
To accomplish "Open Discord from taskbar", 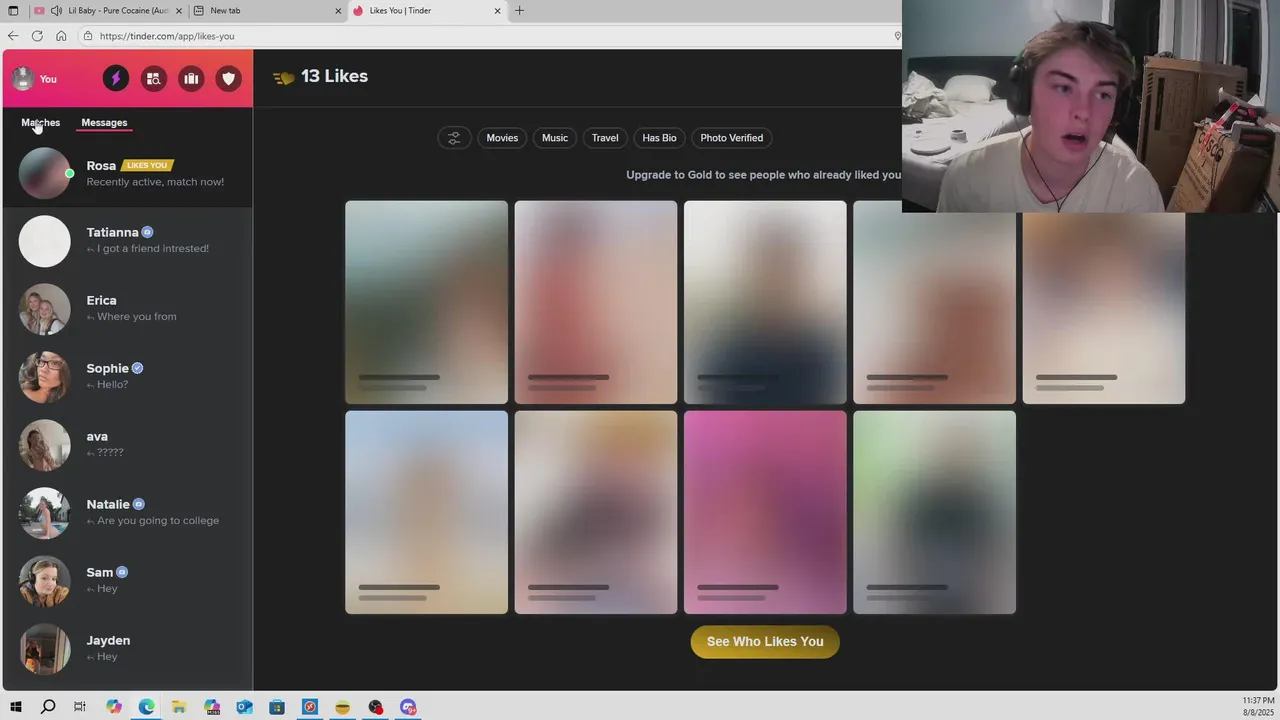I will pos(408,707).
